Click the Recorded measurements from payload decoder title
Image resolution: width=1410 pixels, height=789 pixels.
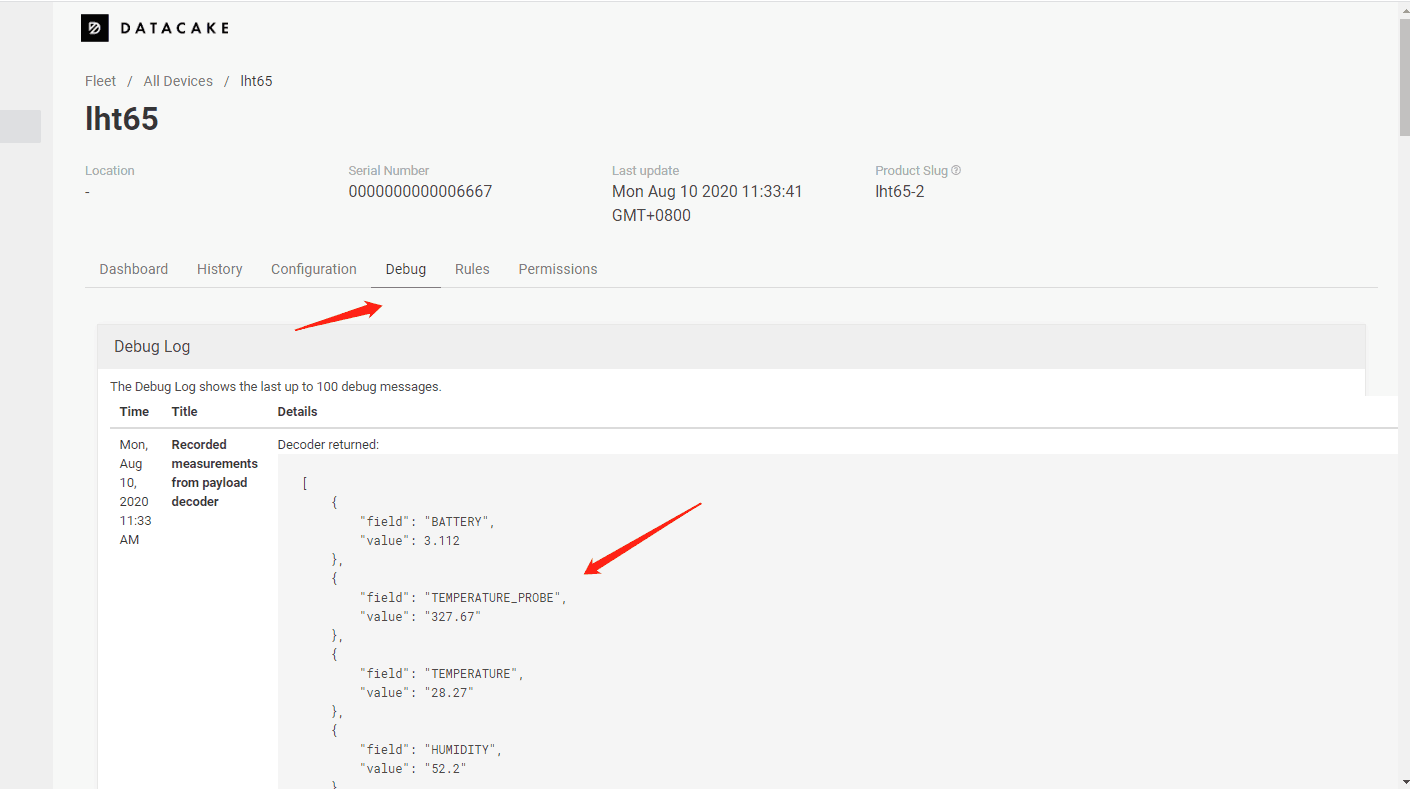pos(214,473)
